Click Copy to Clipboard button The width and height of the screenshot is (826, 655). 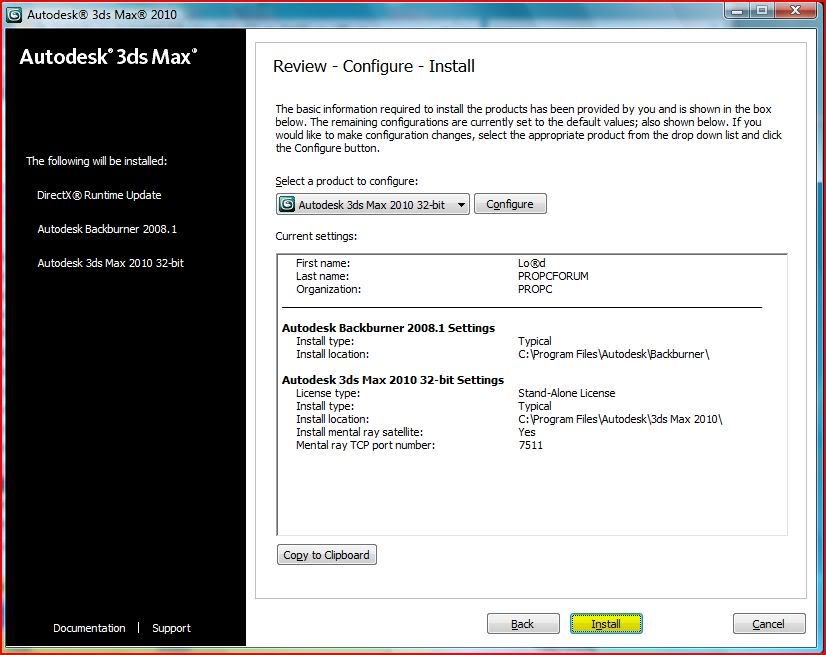327,555
